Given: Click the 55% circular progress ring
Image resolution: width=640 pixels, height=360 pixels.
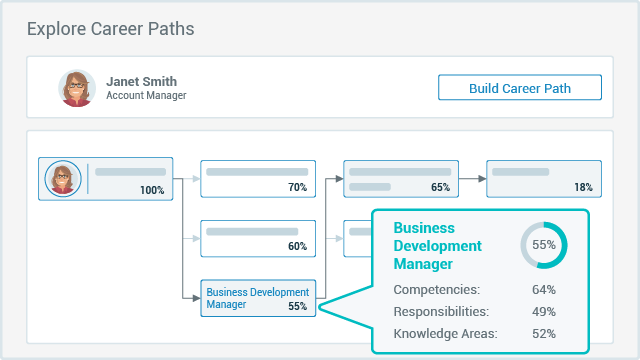Looking at the screenshot, I should coord(544,245).
